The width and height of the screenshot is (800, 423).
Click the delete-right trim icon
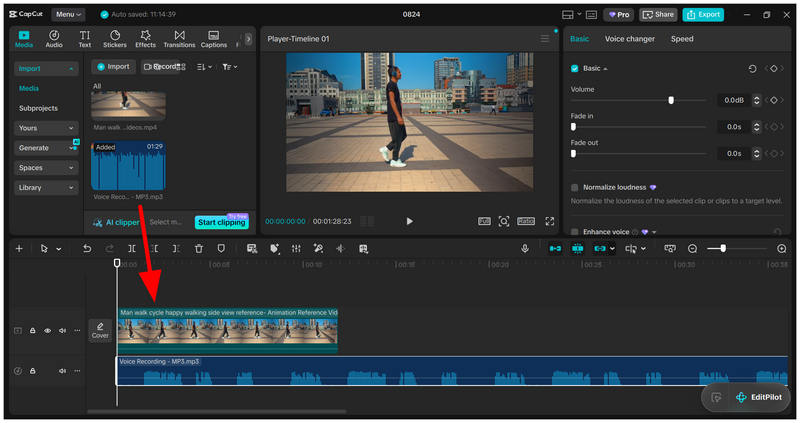tap(176, 248)
